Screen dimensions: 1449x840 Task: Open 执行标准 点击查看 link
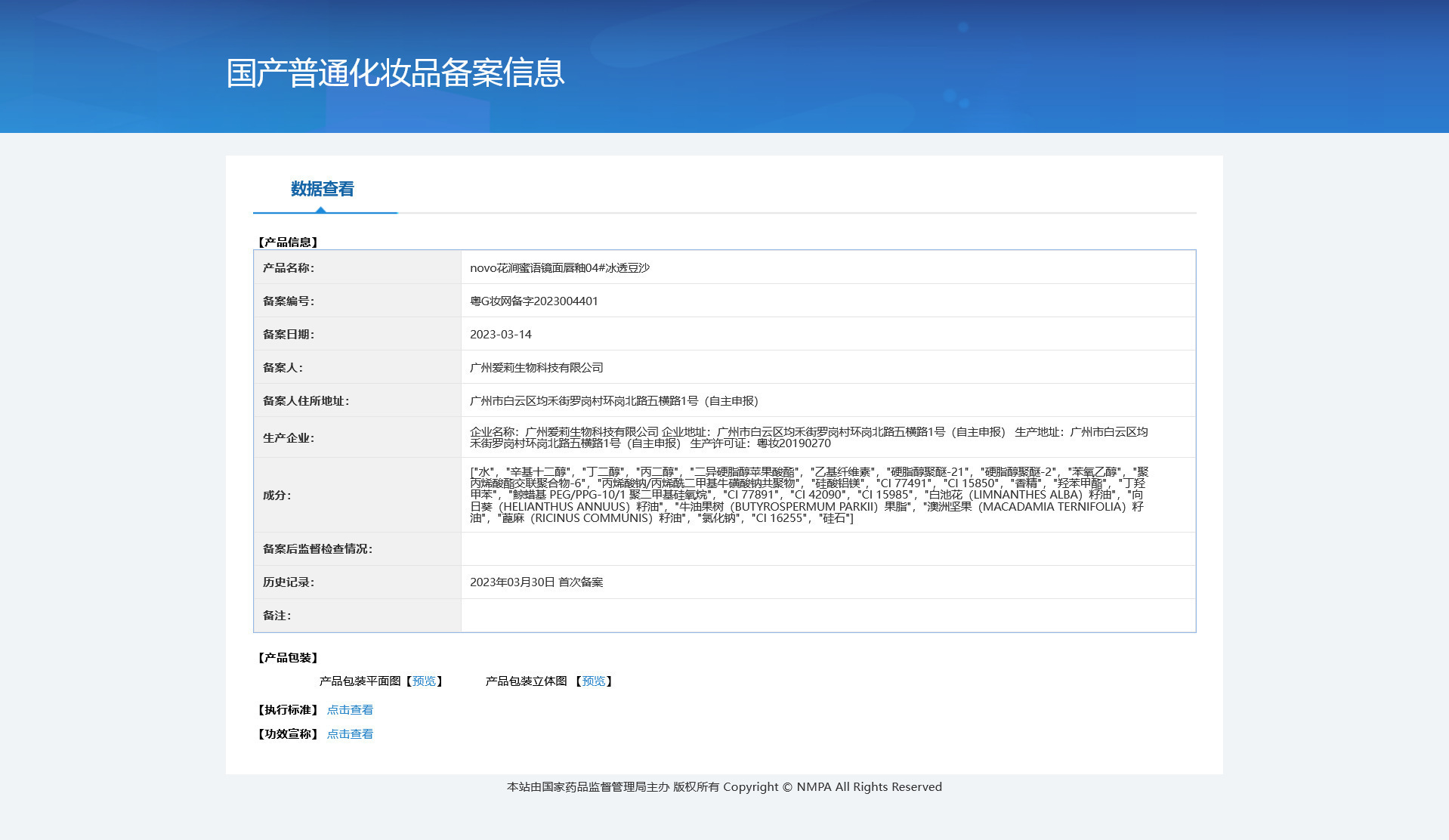click(350, 710)
